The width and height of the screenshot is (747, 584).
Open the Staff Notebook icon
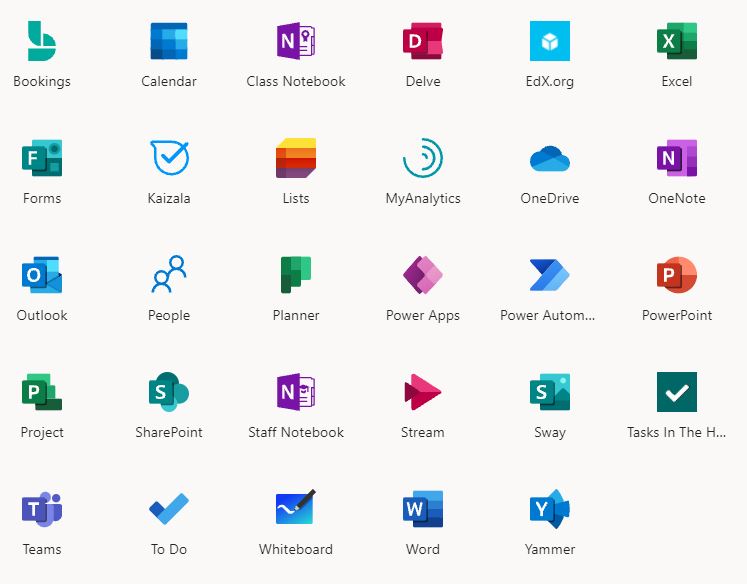[x=296, y=392]
